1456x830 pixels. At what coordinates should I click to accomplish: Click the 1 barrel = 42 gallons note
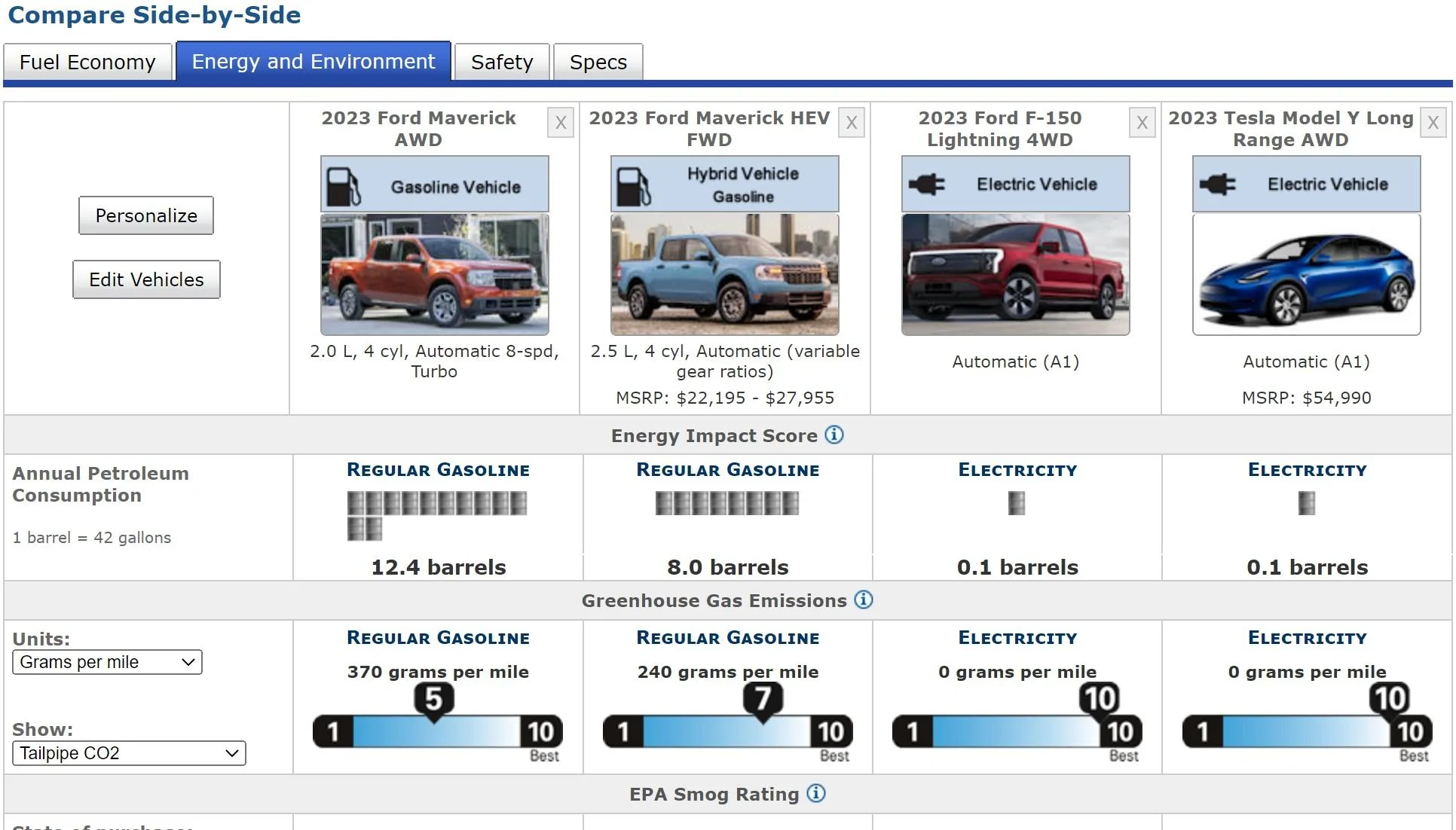coord(92,538)
